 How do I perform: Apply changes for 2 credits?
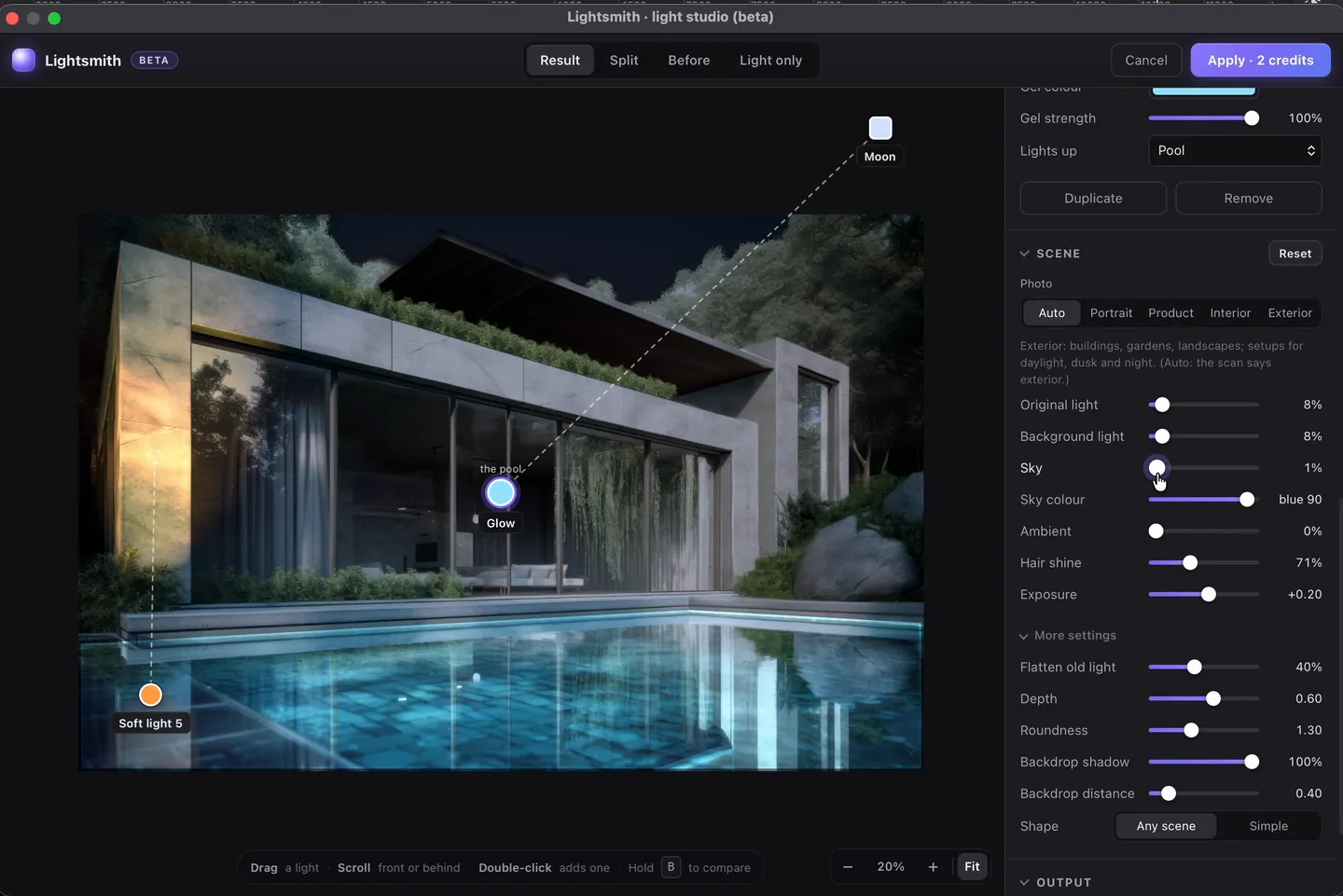click(1260, 61)
